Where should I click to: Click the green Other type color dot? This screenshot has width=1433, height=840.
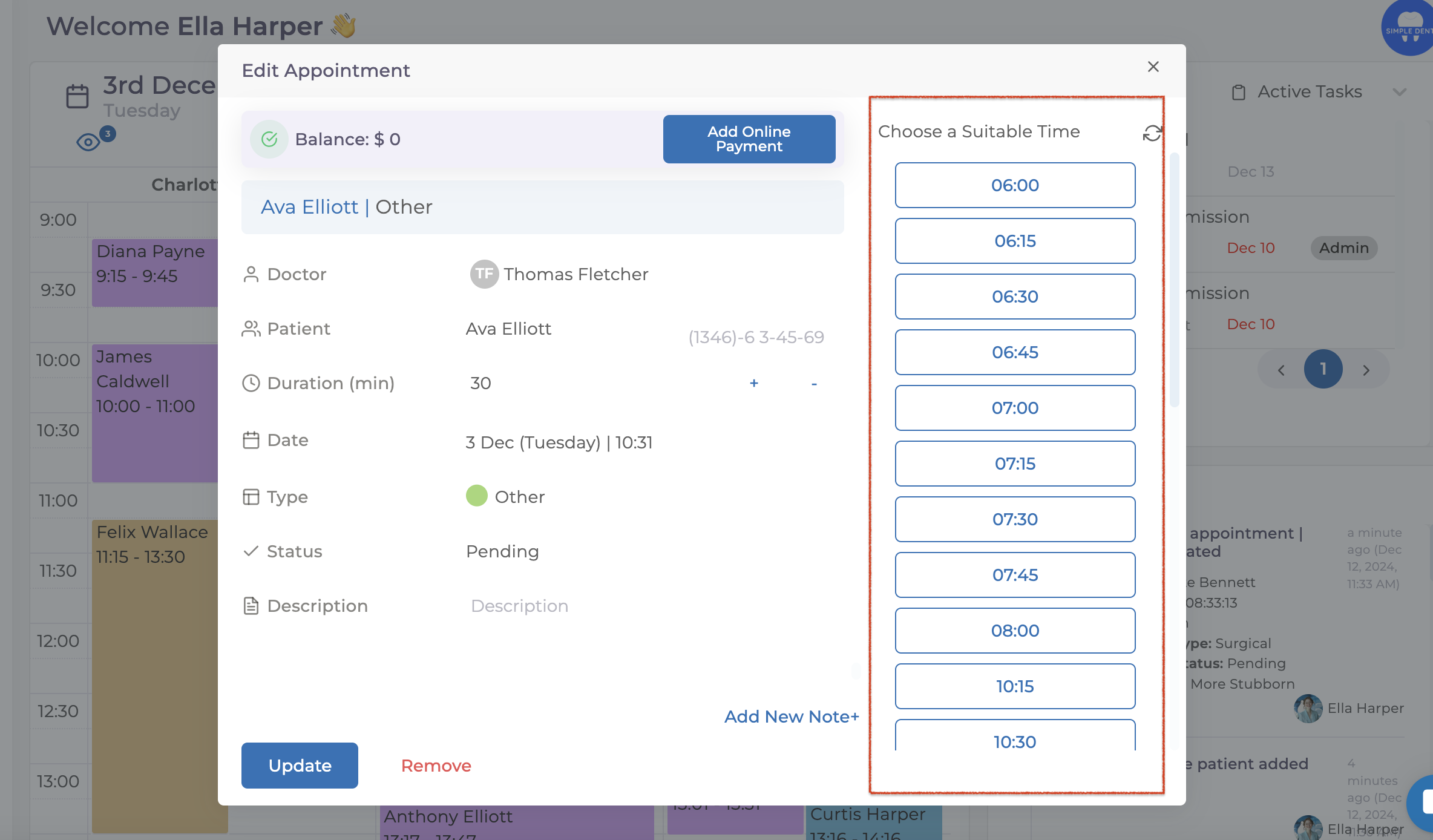477,496
